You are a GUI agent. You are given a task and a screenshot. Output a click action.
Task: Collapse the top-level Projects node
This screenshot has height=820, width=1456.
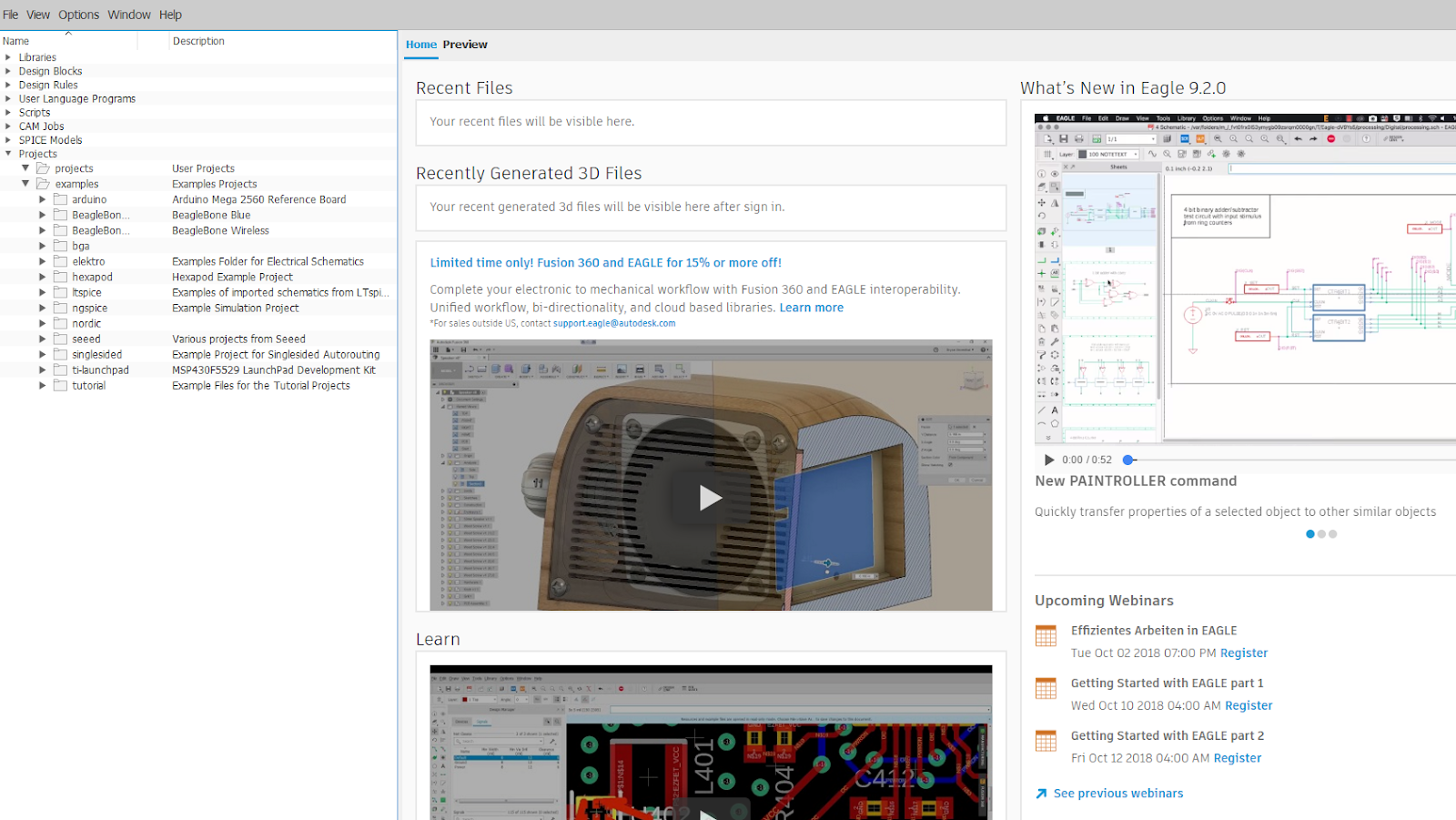8,154
